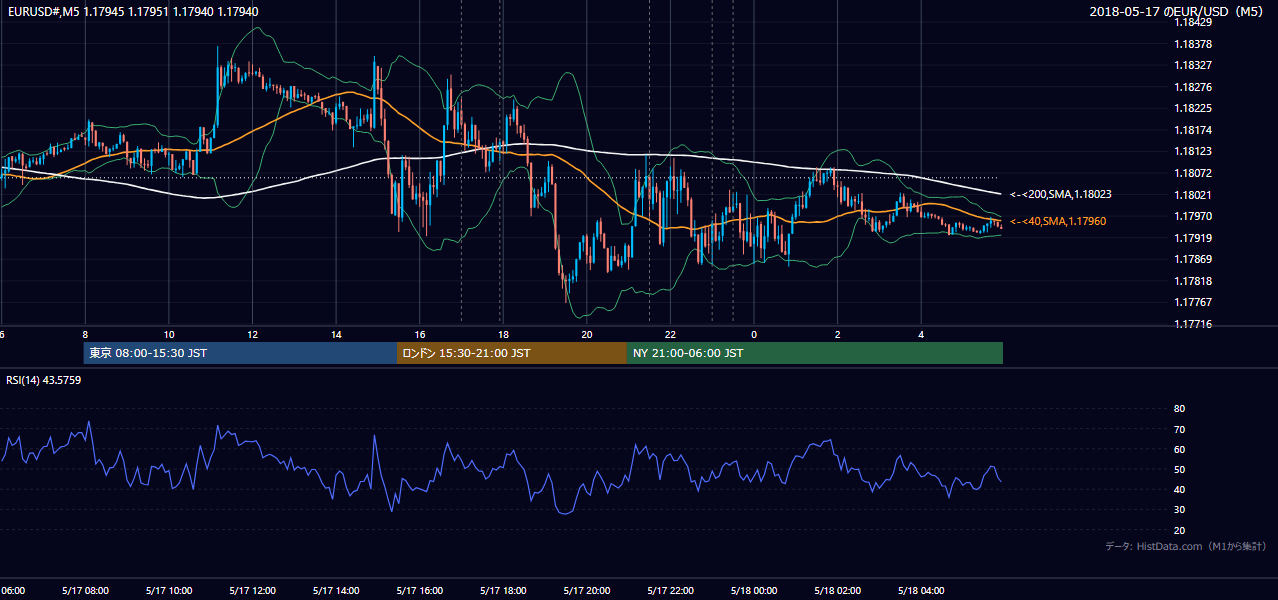1278x600 pixels.
Task: Click the bottom time label 5/17 16:00
Action: tap(420, 590)
